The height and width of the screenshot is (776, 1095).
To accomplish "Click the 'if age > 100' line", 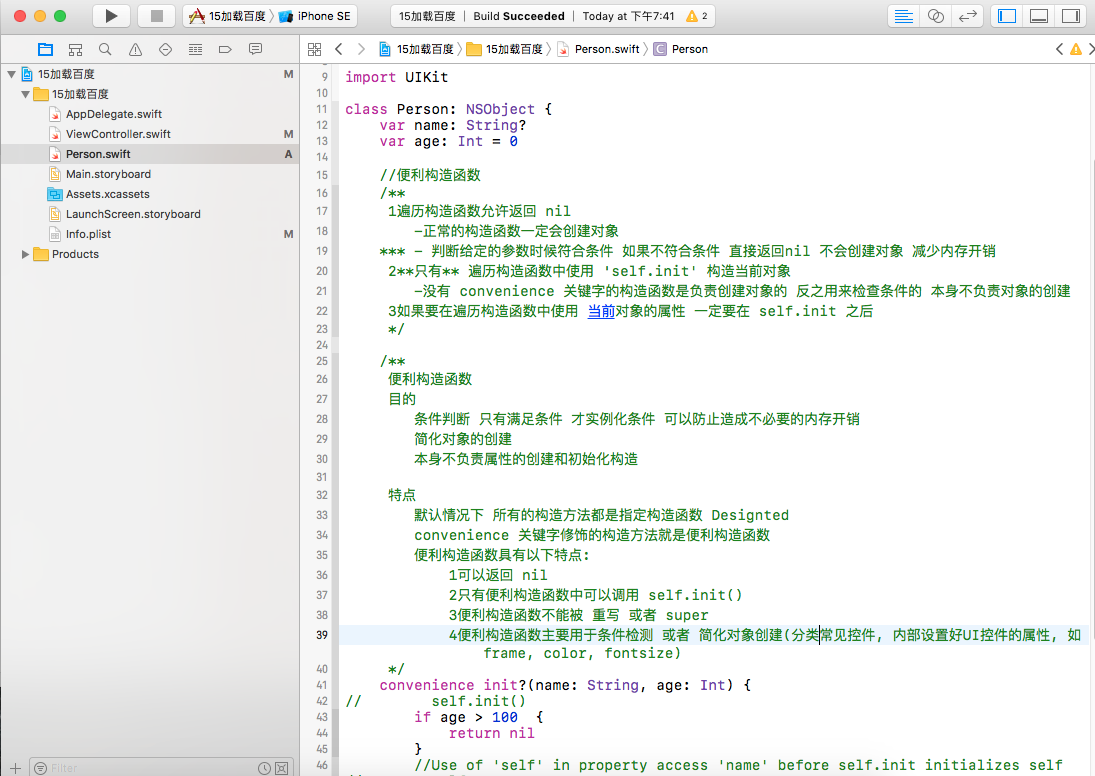I will pyautogui.click(x=478, y=717).
